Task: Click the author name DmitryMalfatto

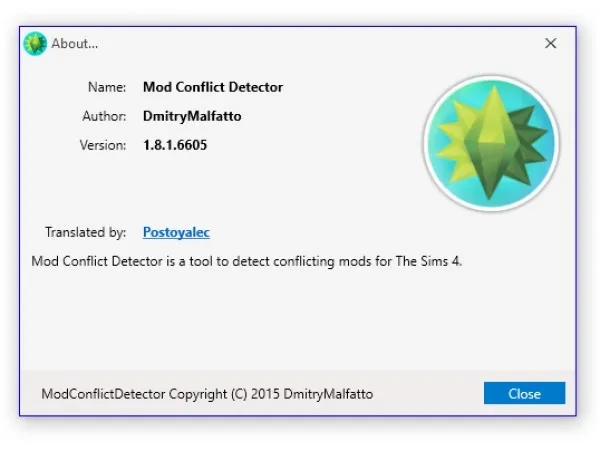Action: (192, 116)
